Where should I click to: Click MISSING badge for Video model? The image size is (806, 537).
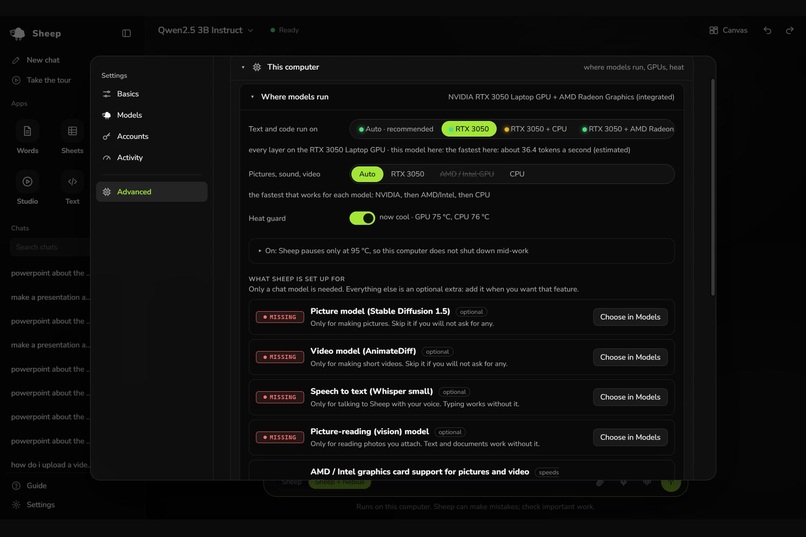coord(280,357)
